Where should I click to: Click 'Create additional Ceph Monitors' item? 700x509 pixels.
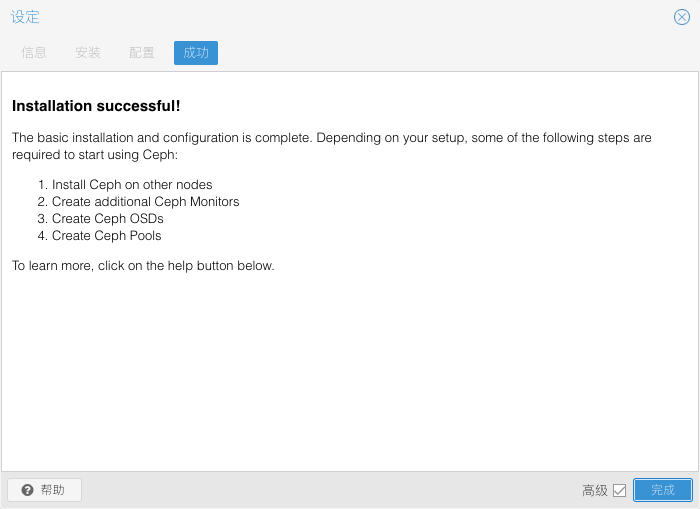click(146, 201)
